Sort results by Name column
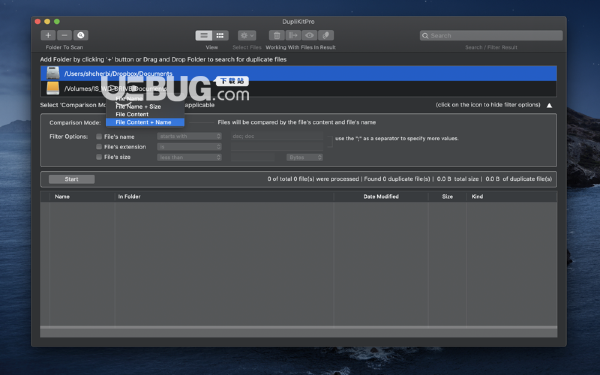 [82, 197]
